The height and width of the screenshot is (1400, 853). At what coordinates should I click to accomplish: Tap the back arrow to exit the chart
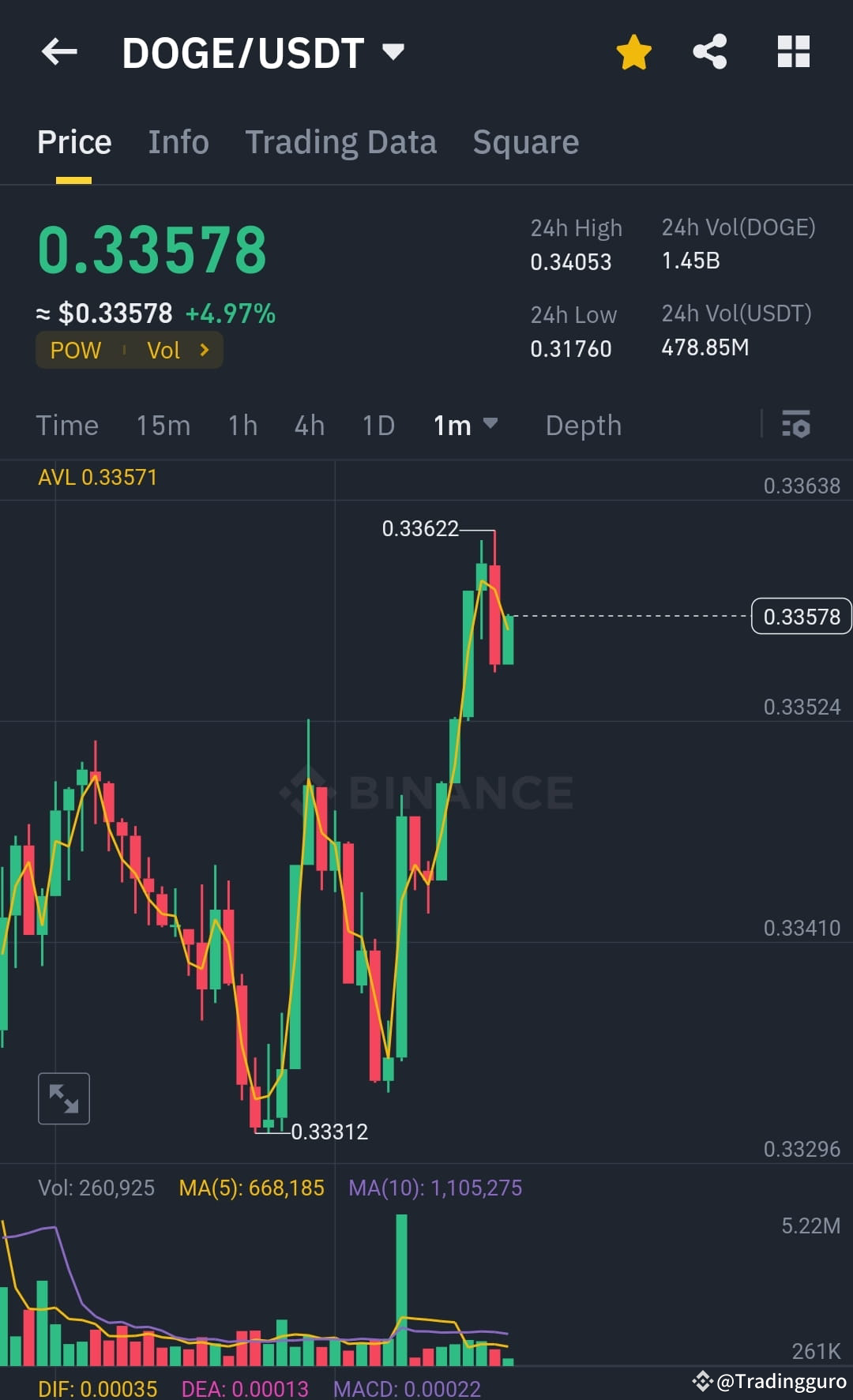(x=59, y=51)
